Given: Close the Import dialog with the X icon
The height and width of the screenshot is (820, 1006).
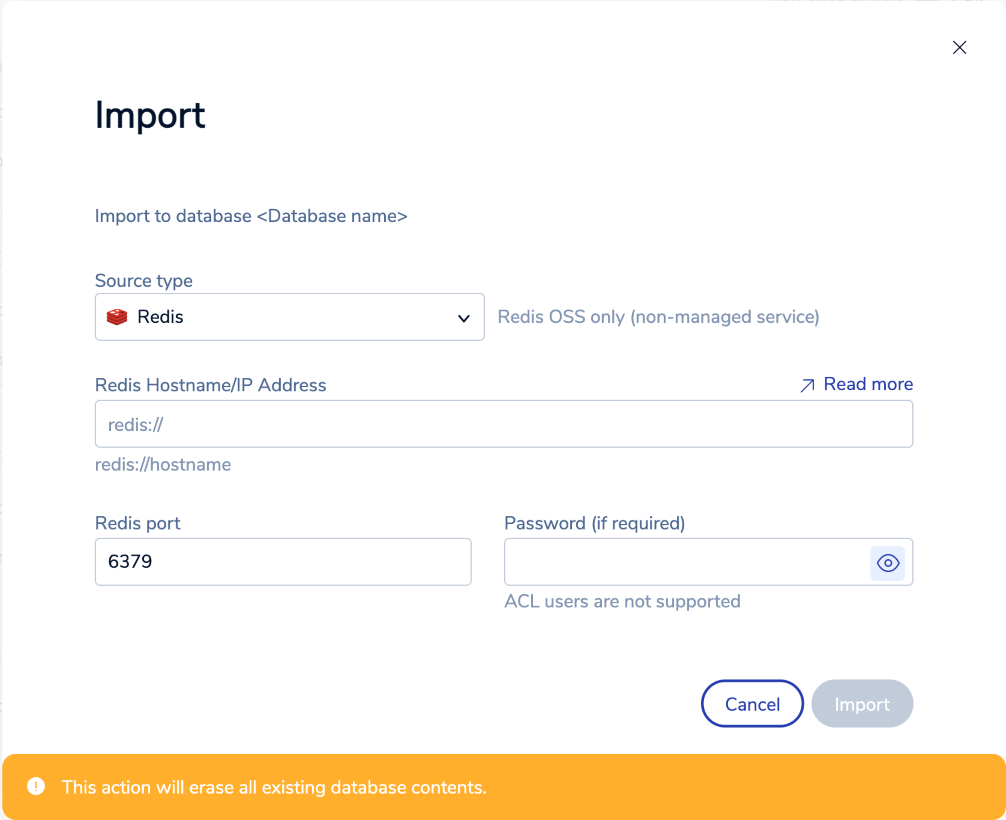Looking at the screenshot, I should click(959, 48).
